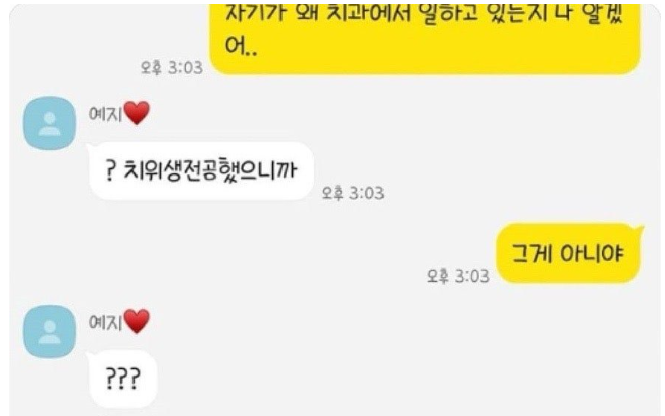This screenshot has width=665, height=416.
Task: Click the pointed tail of the '그게 아니야' bubble
Action: (639, 231)
